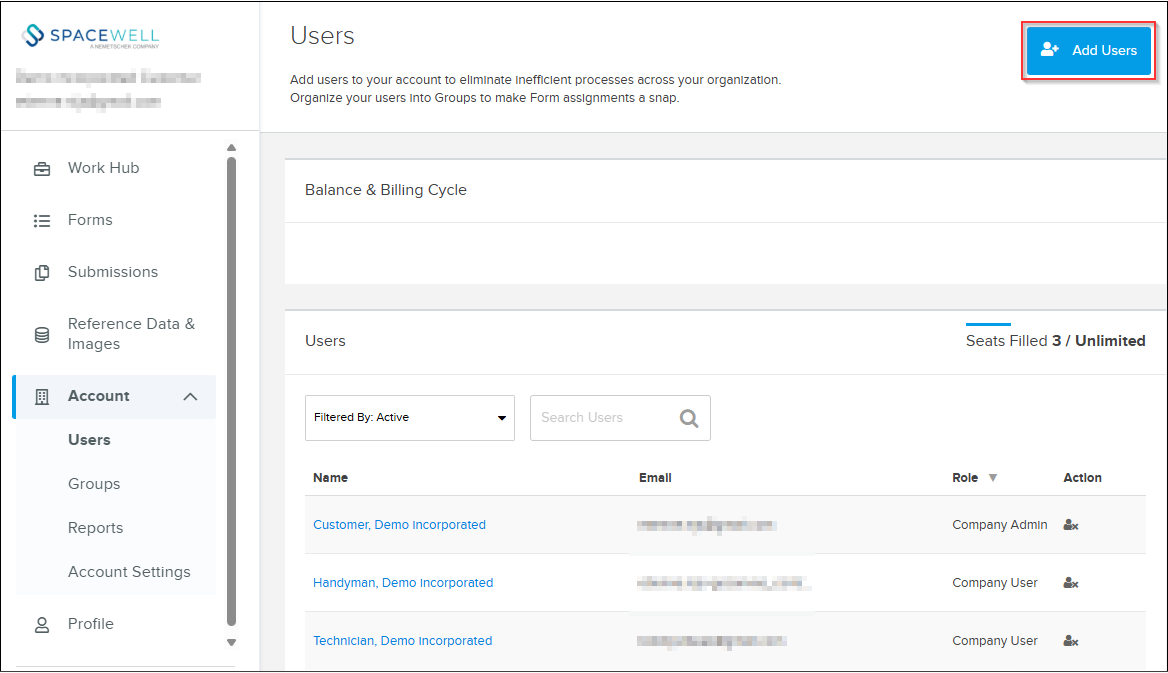Click the search magnifier icon
1168x673 pixels.
coord(689,418)
